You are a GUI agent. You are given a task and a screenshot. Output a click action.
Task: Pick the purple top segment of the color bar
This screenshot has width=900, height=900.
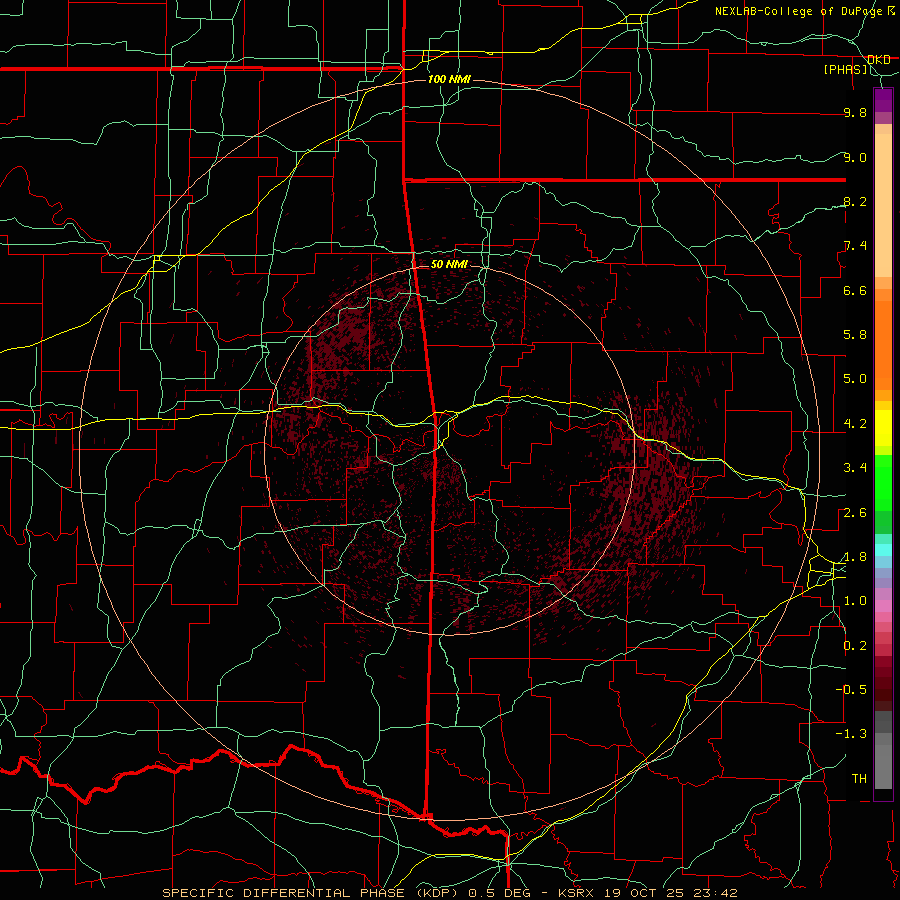pos(883,100)
